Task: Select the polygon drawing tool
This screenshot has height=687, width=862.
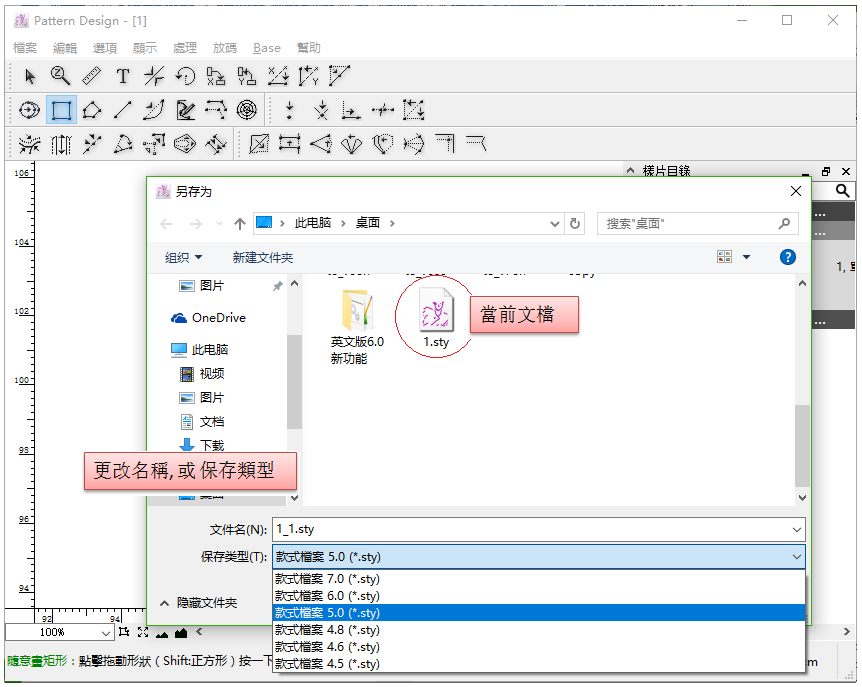Action: [92, 110]
